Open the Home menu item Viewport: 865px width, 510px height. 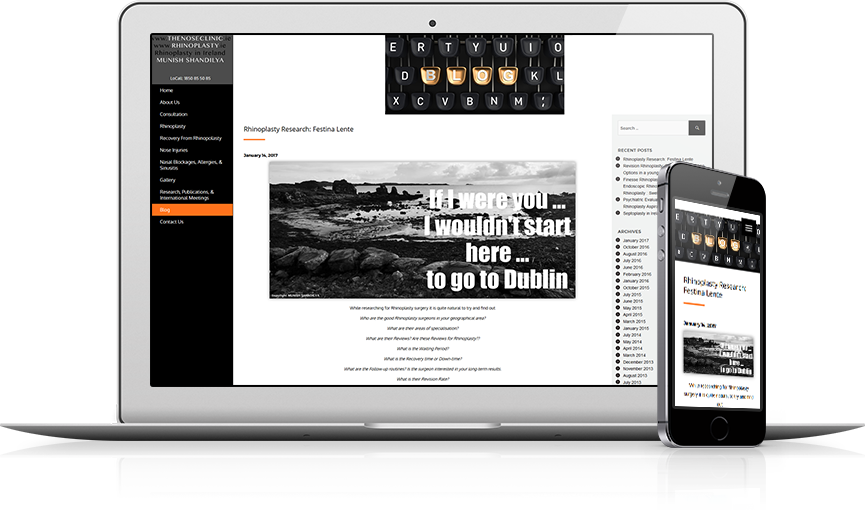[x=166, y=91]
